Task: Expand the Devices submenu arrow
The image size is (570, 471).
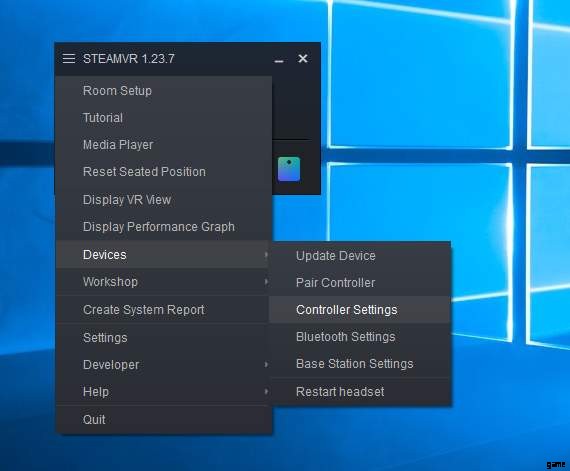Action: (266, 255)
